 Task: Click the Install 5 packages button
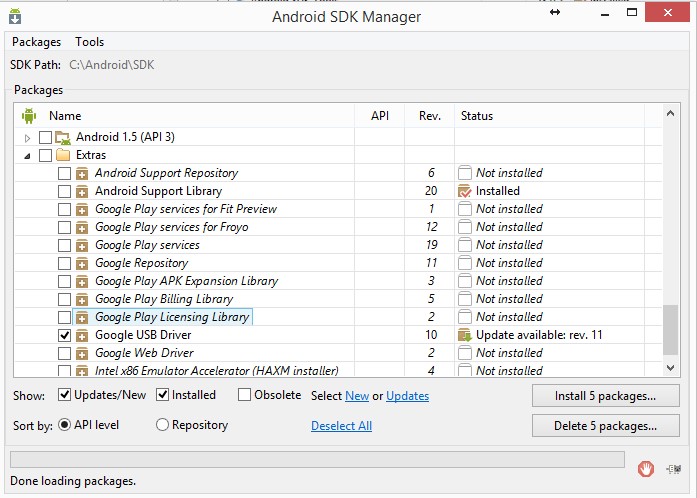click(605, 396)
